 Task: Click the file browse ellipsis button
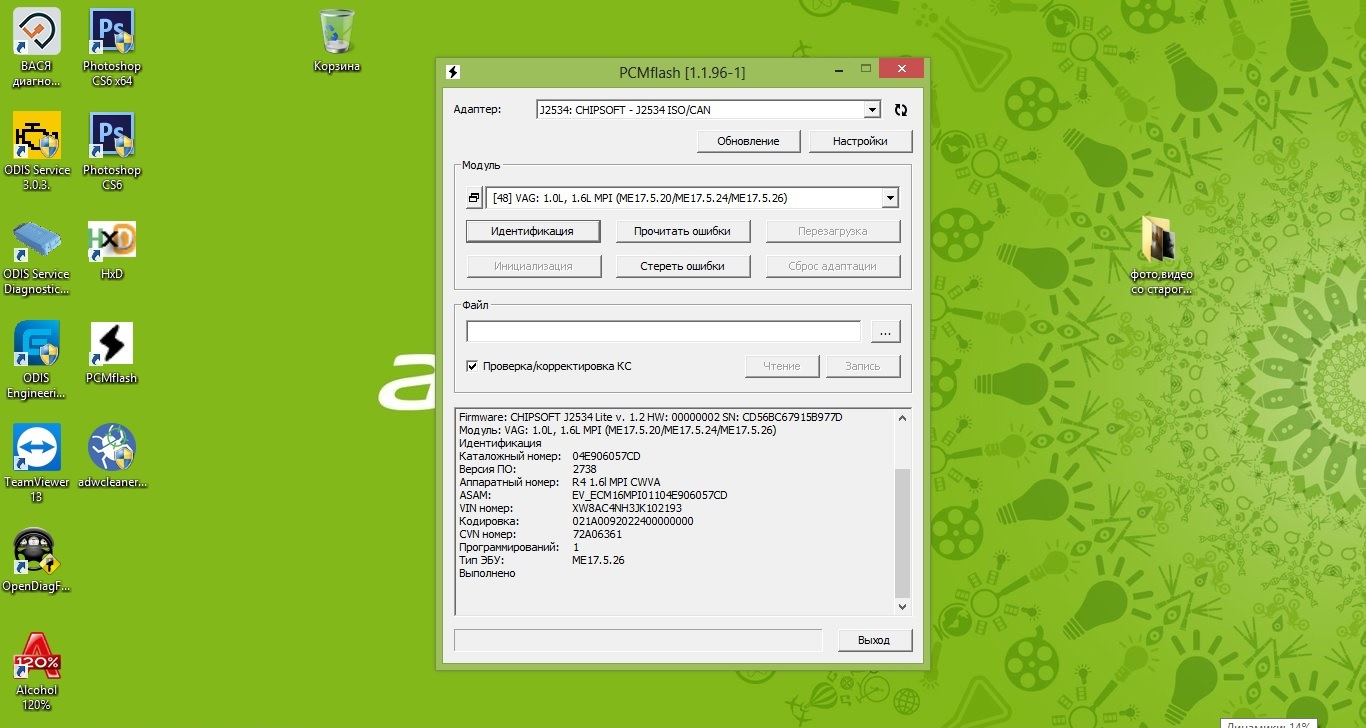pos(886,331)
